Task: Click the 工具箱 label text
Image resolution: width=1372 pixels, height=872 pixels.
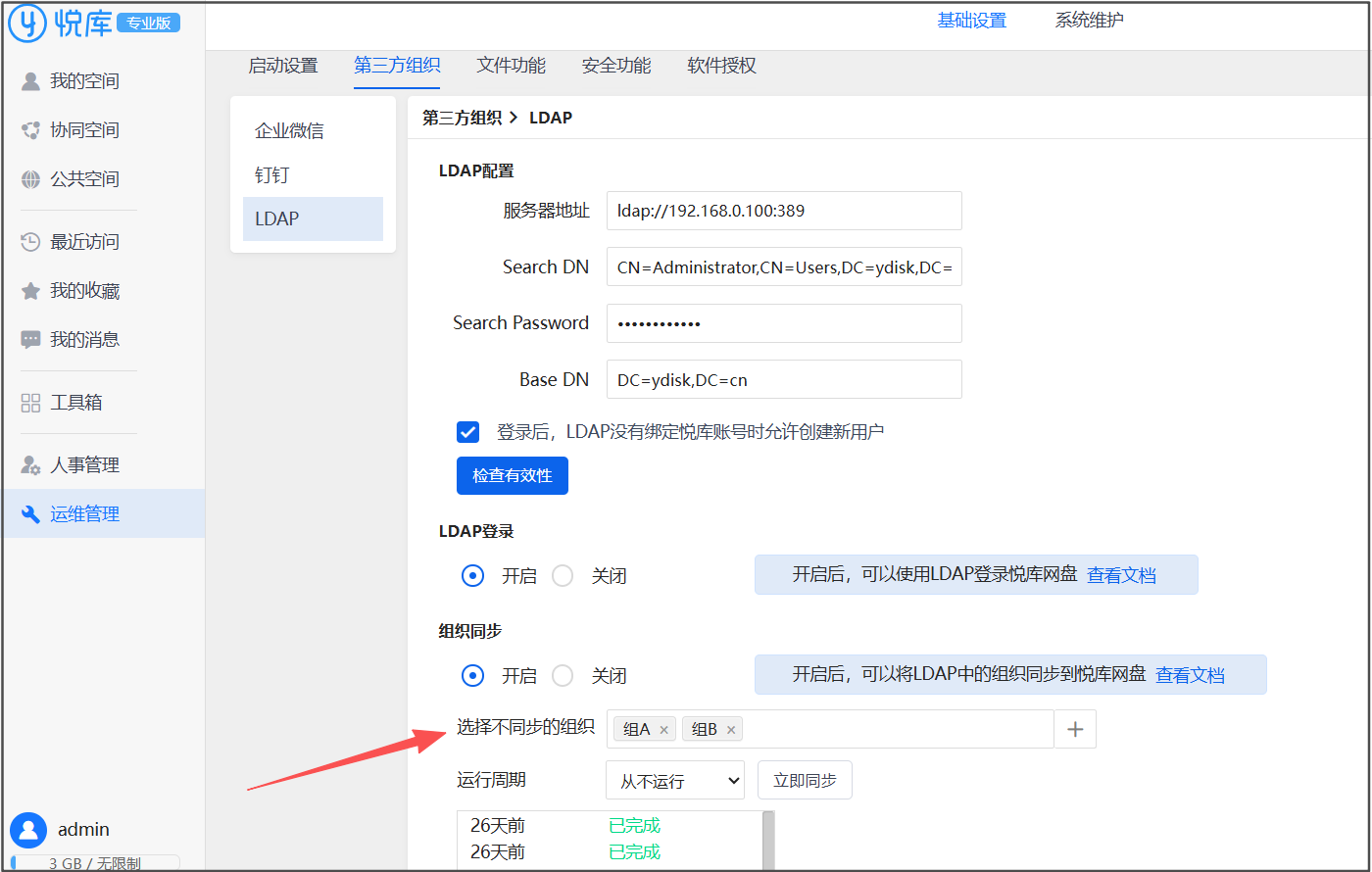Action: click(76, 403)
